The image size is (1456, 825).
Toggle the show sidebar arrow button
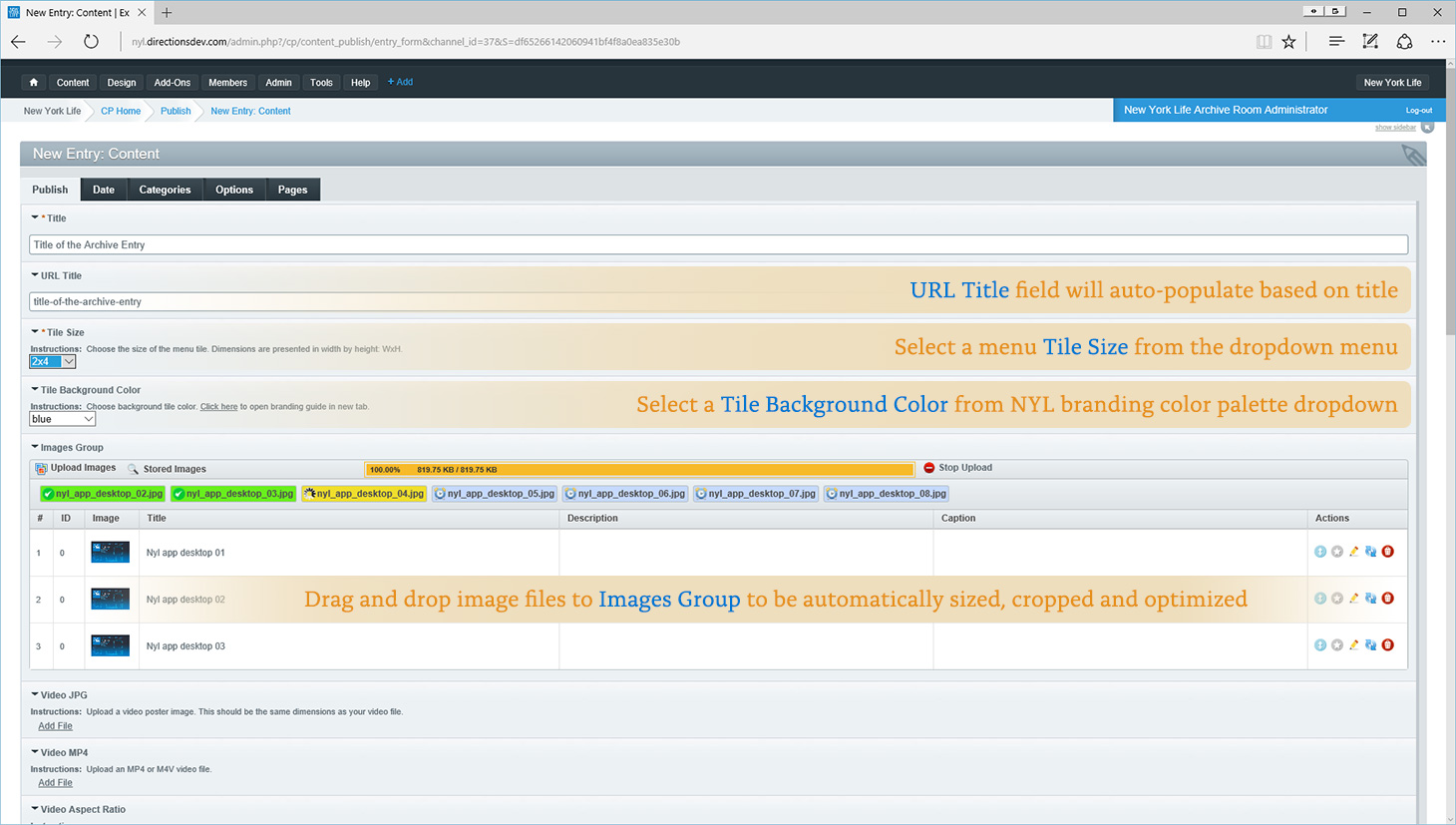[1427, 128]
